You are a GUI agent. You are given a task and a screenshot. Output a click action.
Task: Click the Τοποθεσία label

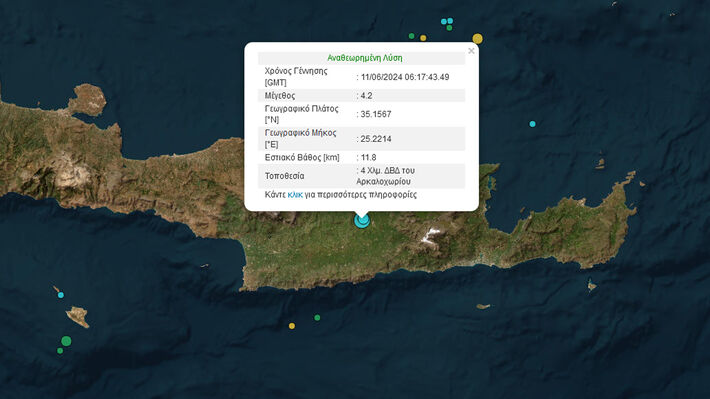click(x=284, y=176)
